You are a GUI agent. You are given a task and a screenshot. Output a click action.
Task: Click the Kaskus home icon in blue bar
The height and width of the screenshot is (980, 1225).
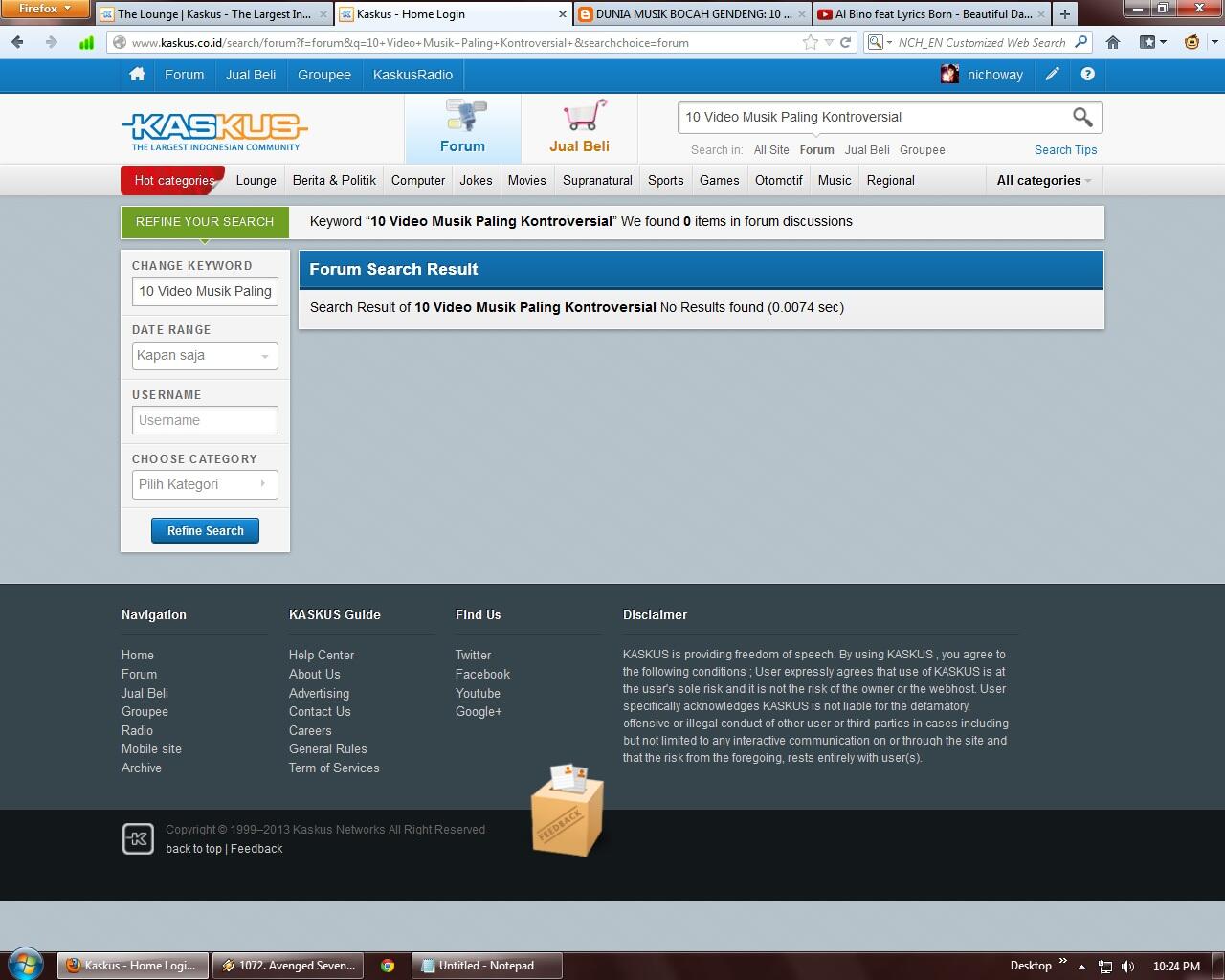137,75
